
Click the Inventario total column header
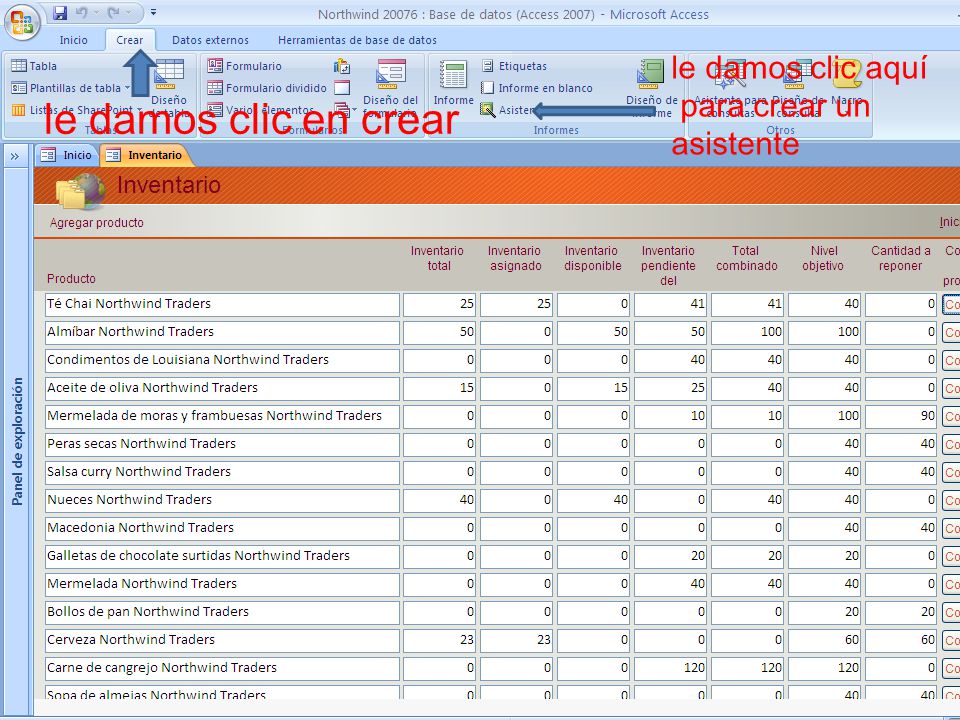437,258
